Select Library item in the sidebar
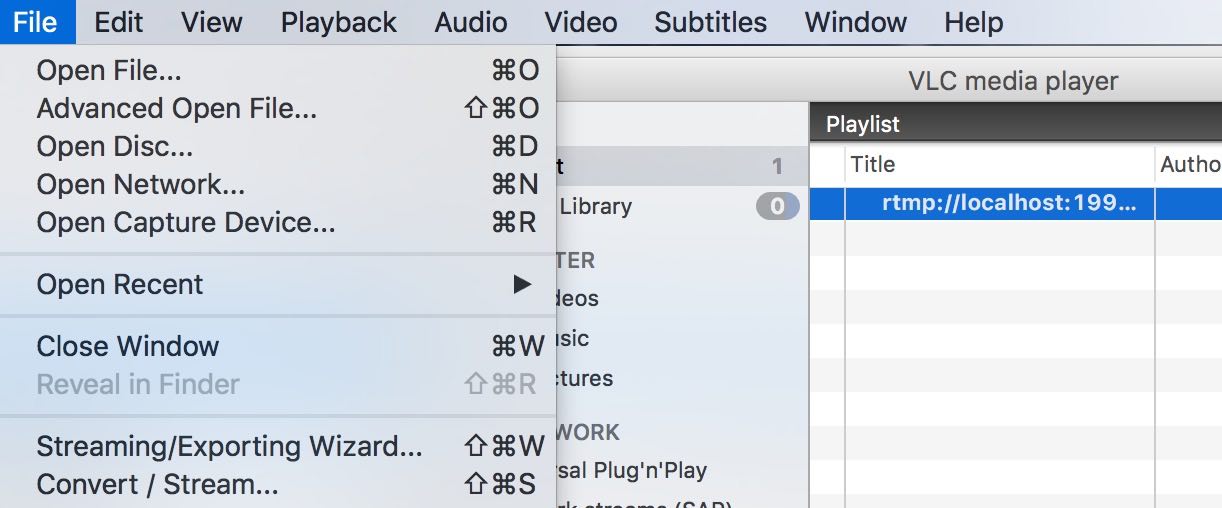This screenshot has height=508, width=1222. coord(680,207)
